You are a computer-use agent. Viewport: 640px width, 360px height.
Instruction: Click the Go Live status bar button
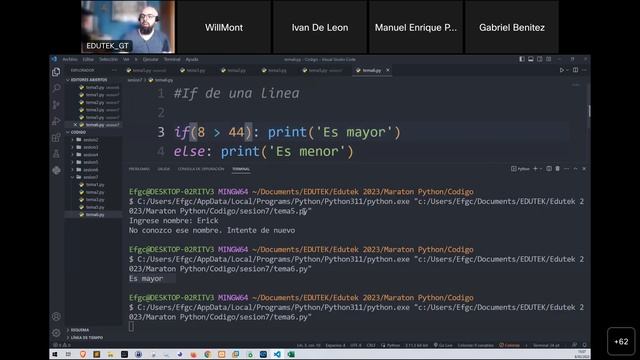443,345
